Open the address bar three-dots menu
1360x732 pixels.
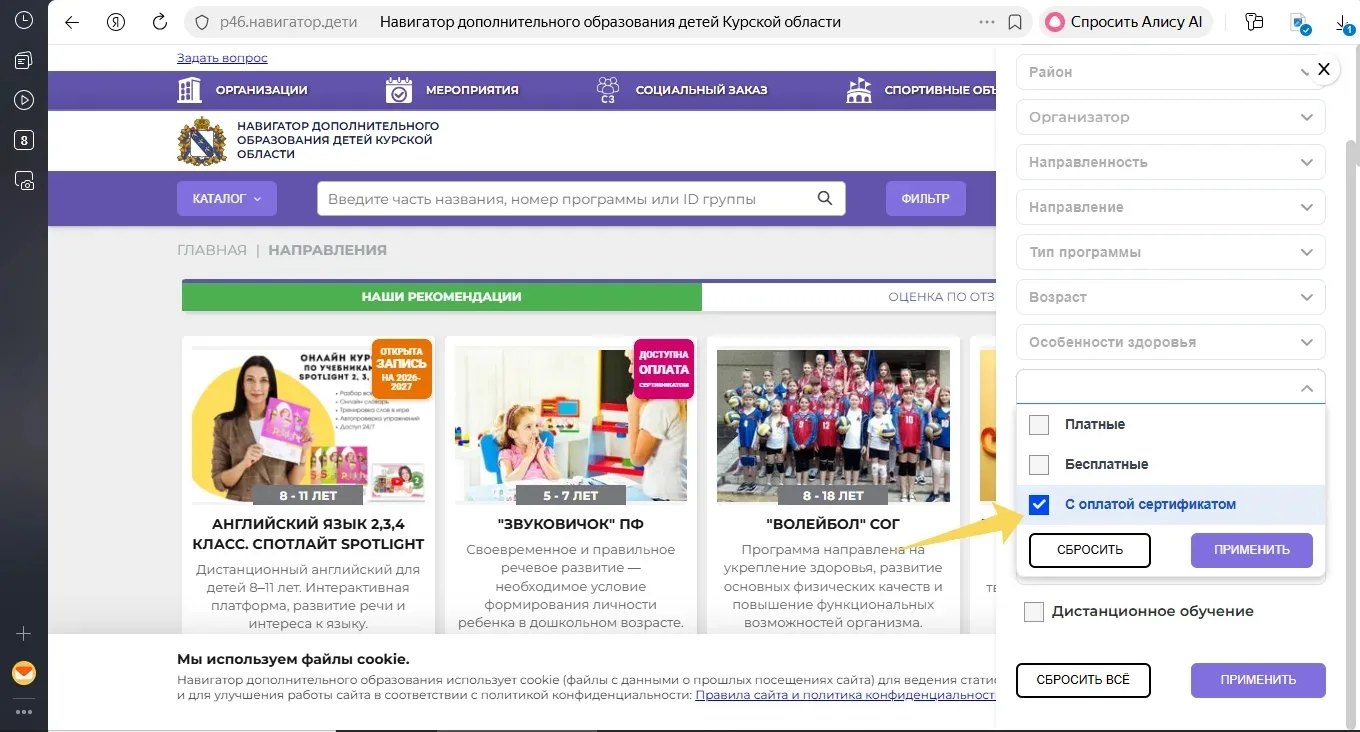[x=987, y=22]
